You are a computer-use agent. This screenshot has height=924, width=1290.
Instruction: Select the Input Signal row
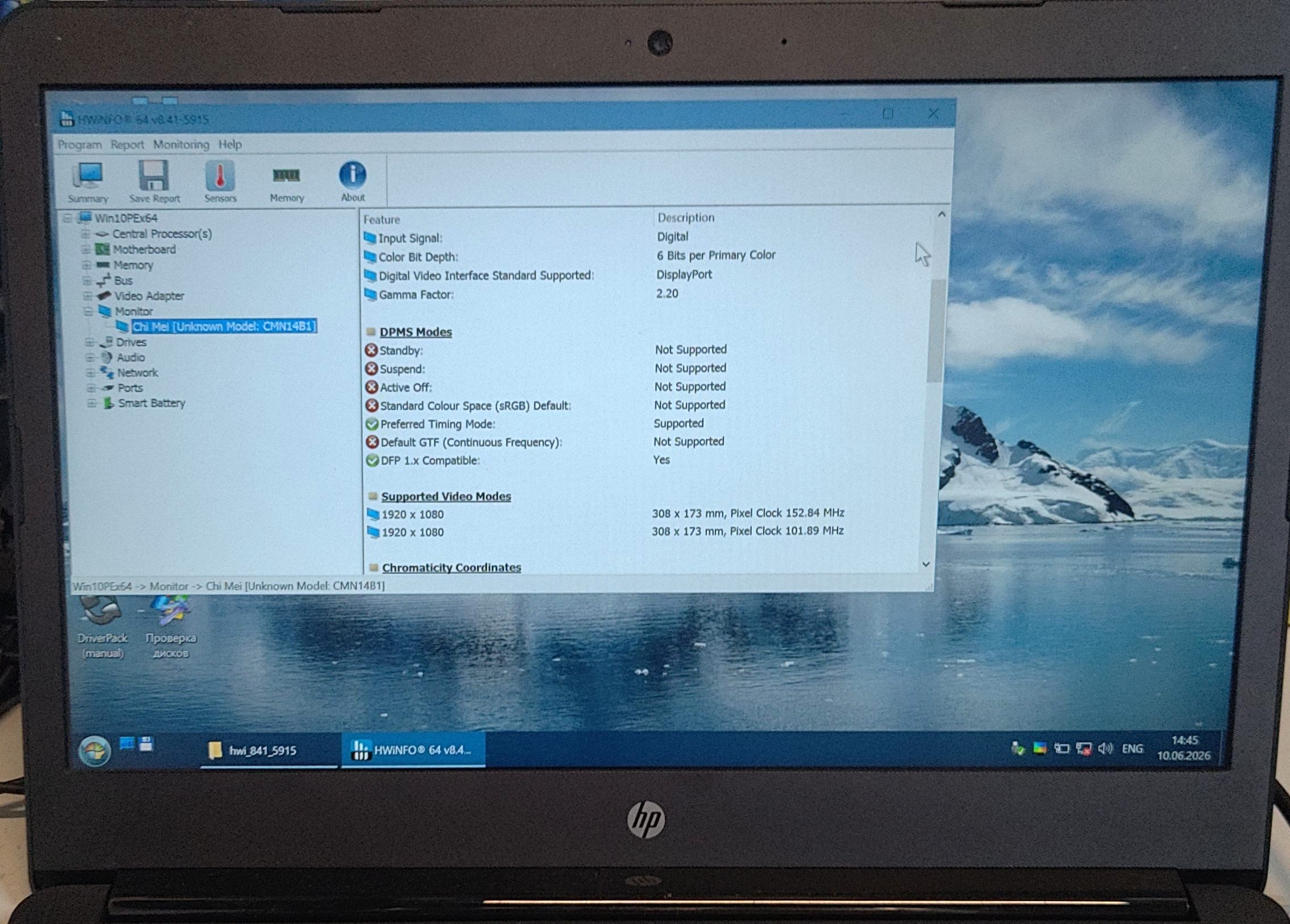pos(643,238)
